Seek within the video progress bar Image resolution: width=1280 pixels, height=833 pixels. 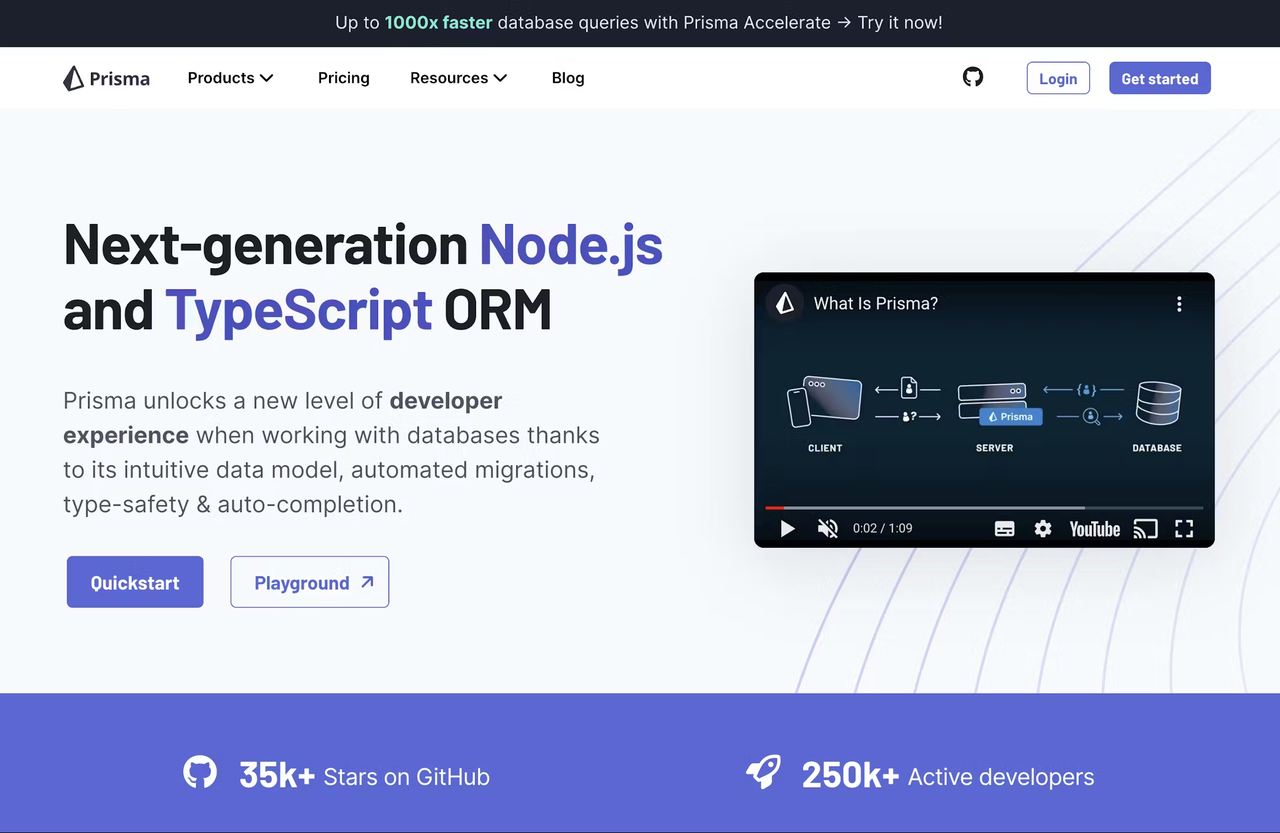(984, 508)
